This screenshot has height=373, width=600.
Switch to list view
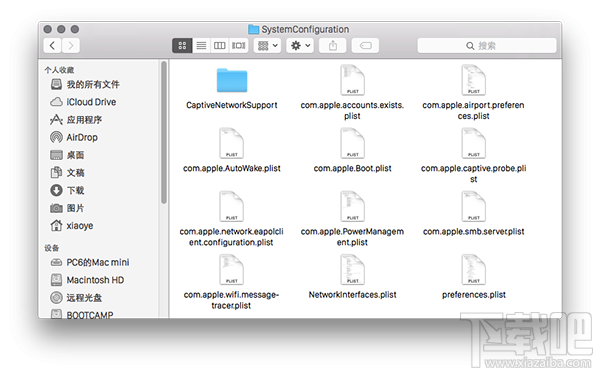pos(201,46)
